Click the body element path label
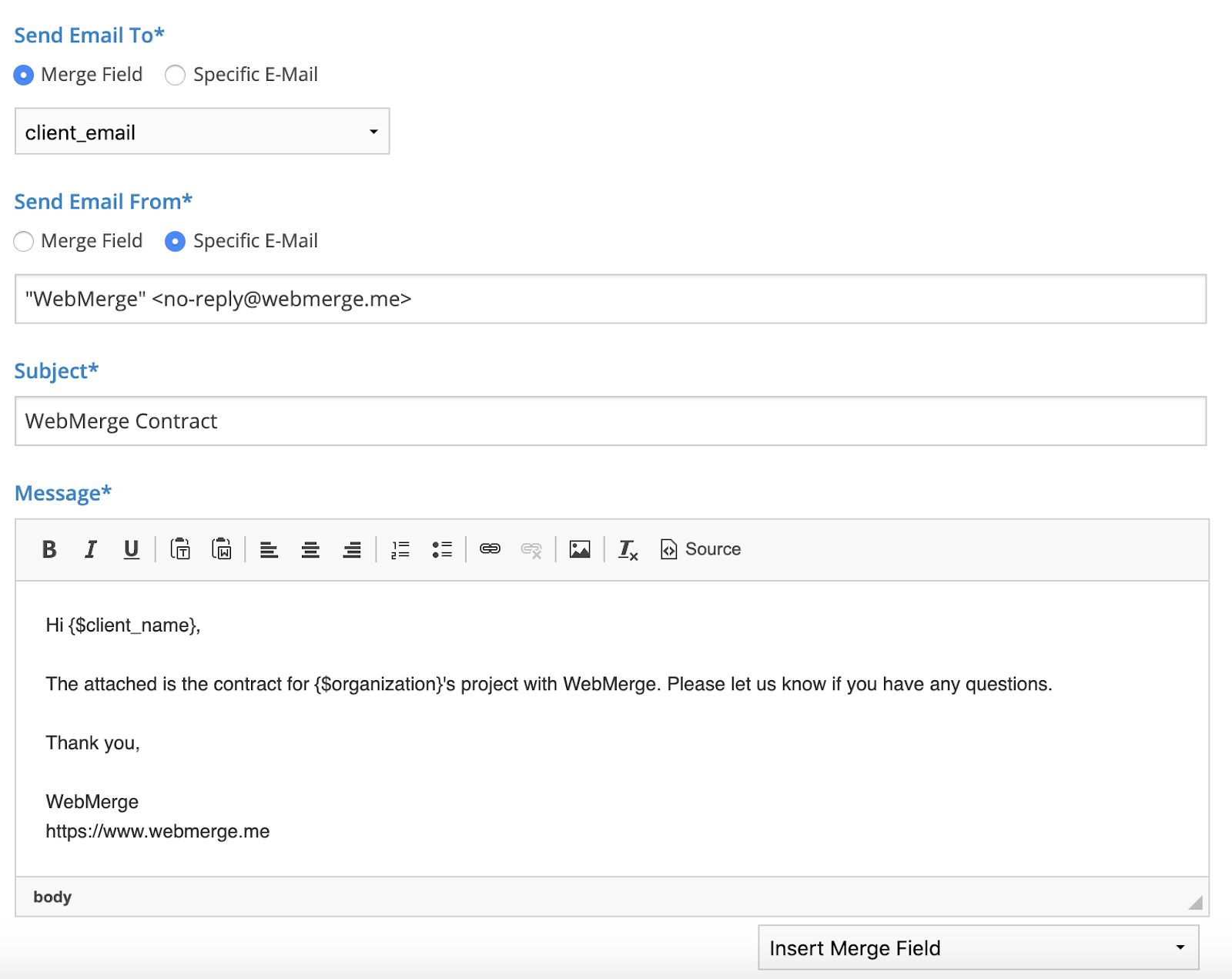The height and width of the screenshot is (979, 1232). click(x=52, y=897)
